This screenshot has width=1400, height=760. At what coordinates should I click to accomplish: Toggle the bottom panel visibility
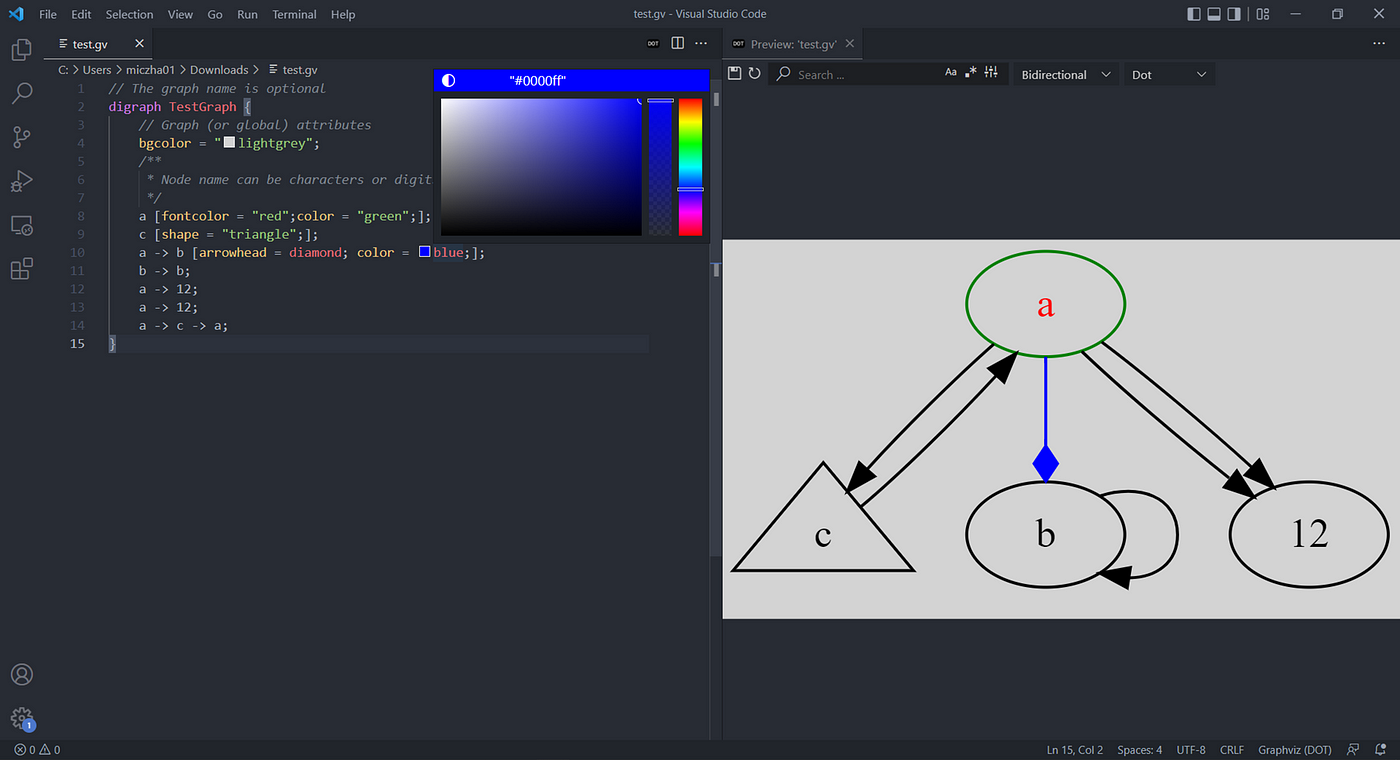1214,14
